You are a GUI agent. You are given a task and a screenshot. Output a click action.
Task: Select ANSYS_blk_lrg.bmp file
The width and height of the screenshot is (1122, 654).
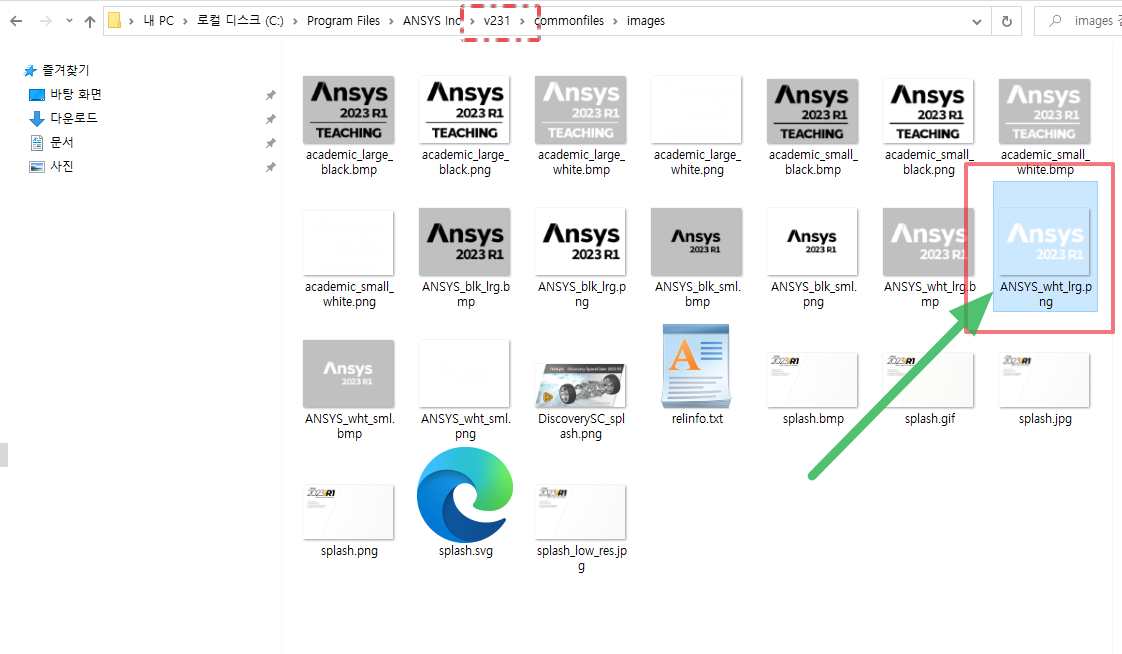coord(464,258)
